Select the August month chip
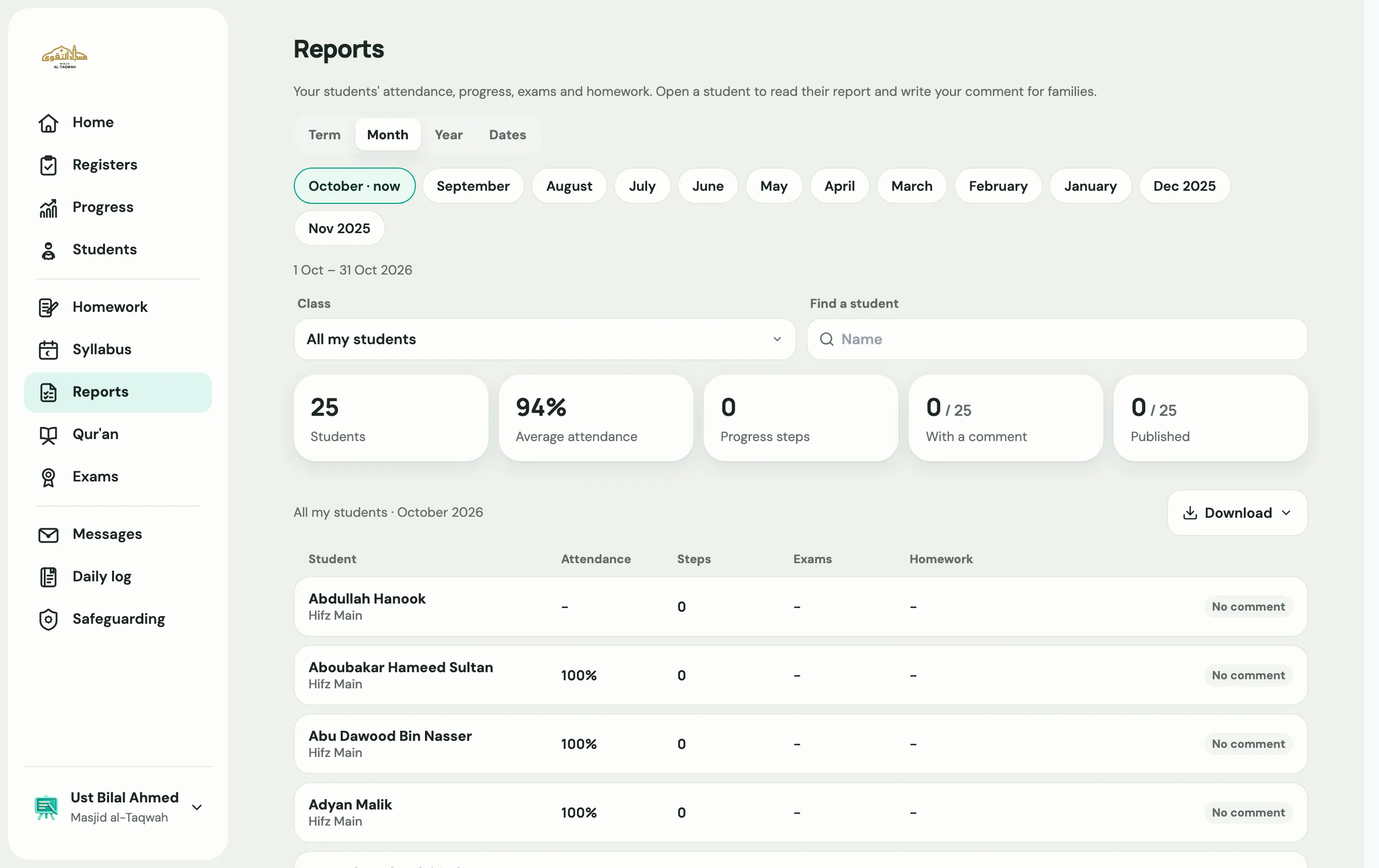The image size is (1379, 868). 569,186
